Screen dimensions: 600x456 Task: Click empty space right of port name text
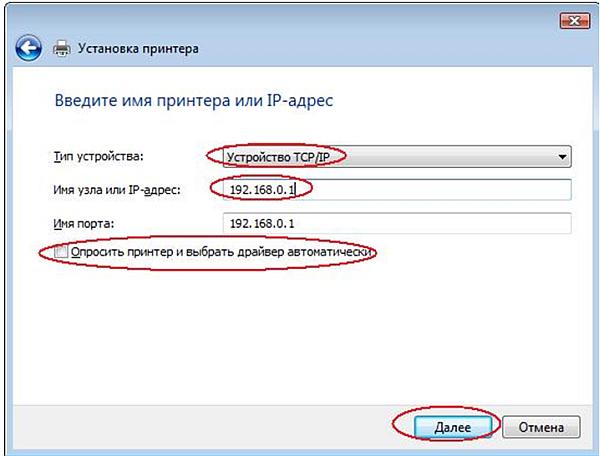[x=450, y=223]
